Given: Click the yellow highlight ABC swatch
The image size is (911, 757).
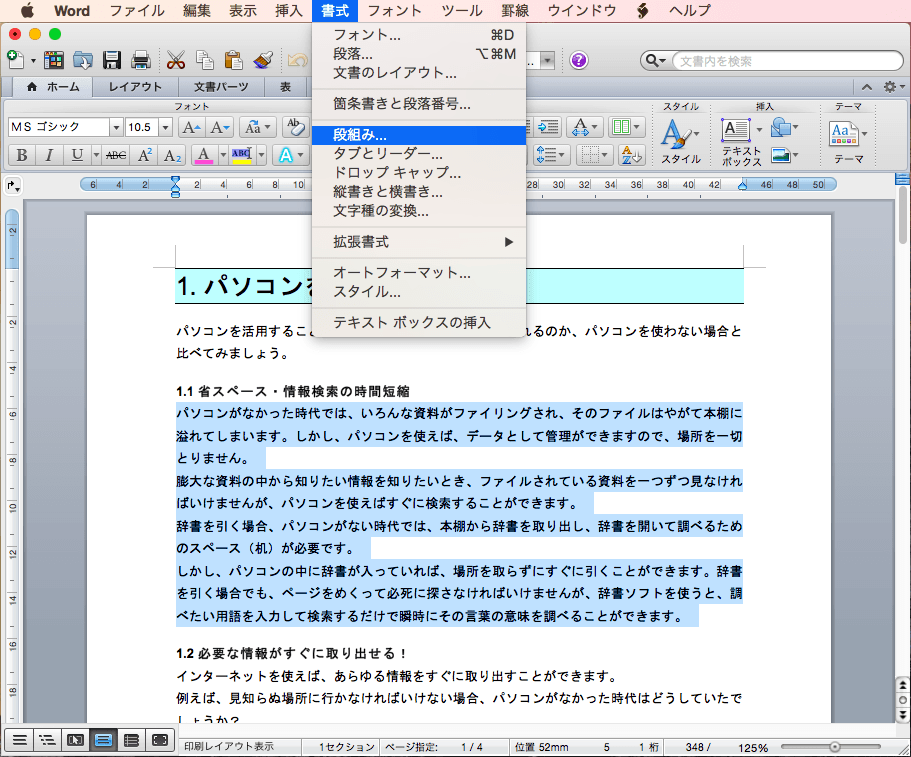Looking at the screenshot, I should [242, 155].
